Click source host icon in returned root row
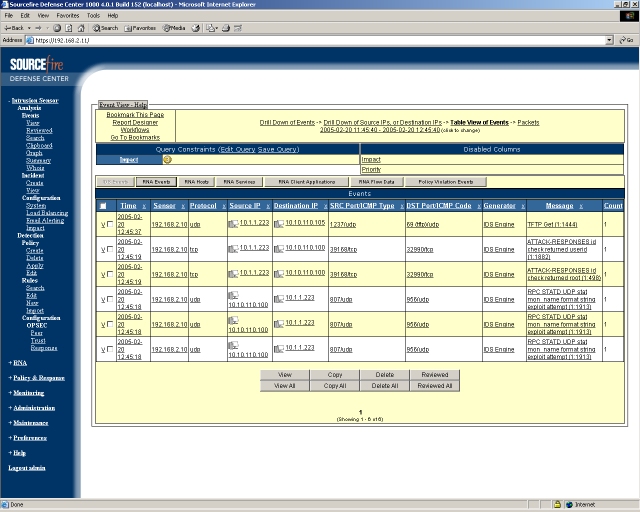640x512 pixels. pyautogui.click(x=233, y=274)
